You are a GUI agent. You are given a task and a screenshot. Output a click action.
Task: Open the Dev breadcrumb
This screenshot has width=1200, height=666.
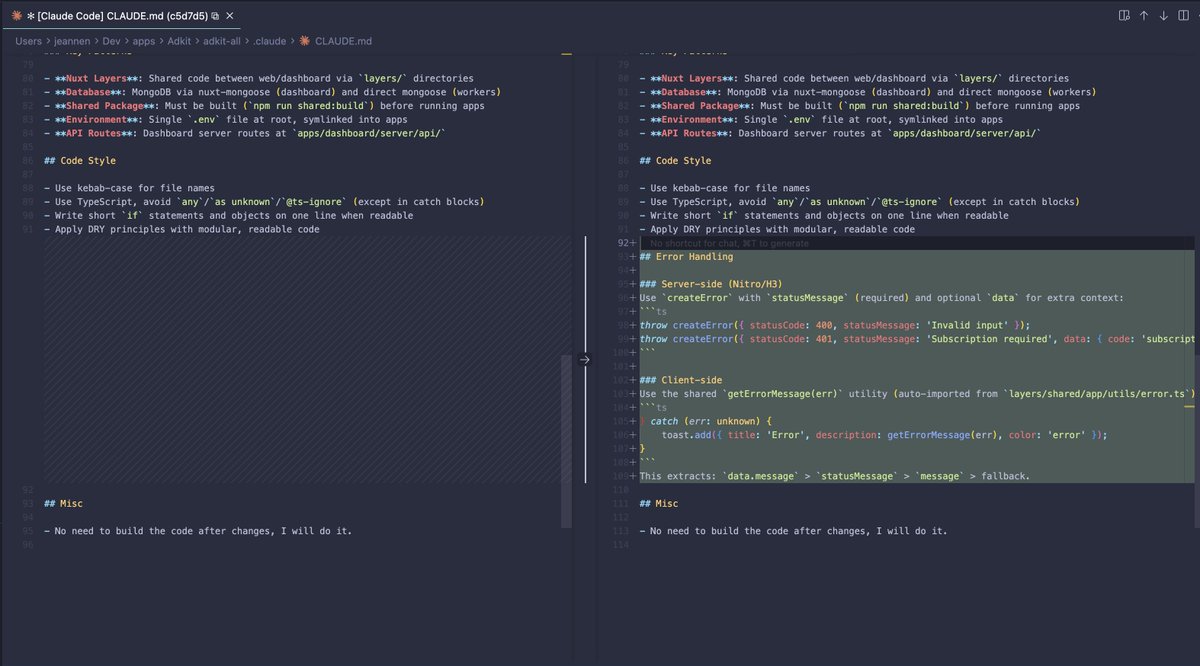112,41
